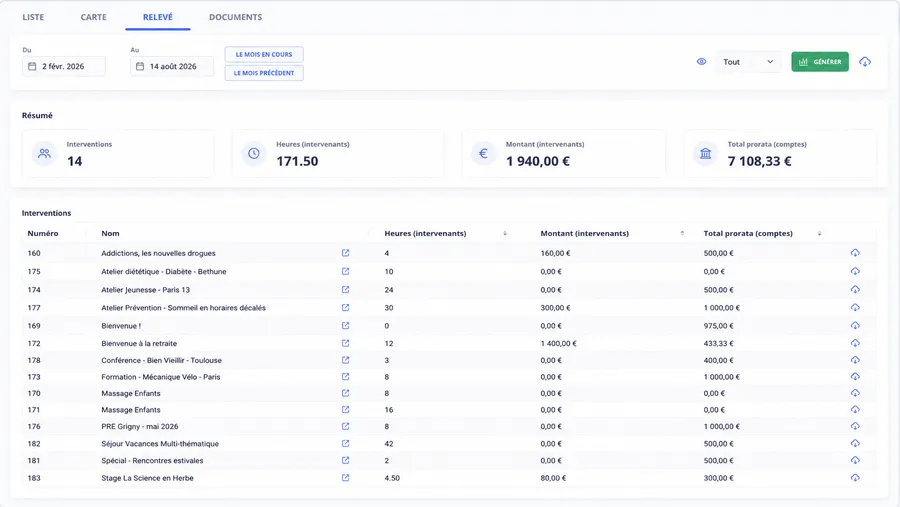Viewport: 900px width, 507px height.
Task: Download statement for intervention 183
Action: 855,478
